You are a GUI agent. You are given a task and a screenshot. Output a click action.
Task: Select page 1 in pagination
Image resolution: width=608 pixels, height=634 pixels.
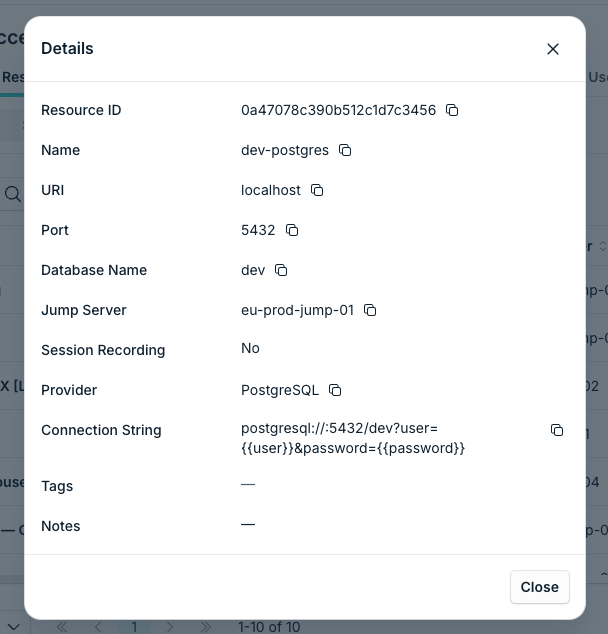(x=134, y=627)
